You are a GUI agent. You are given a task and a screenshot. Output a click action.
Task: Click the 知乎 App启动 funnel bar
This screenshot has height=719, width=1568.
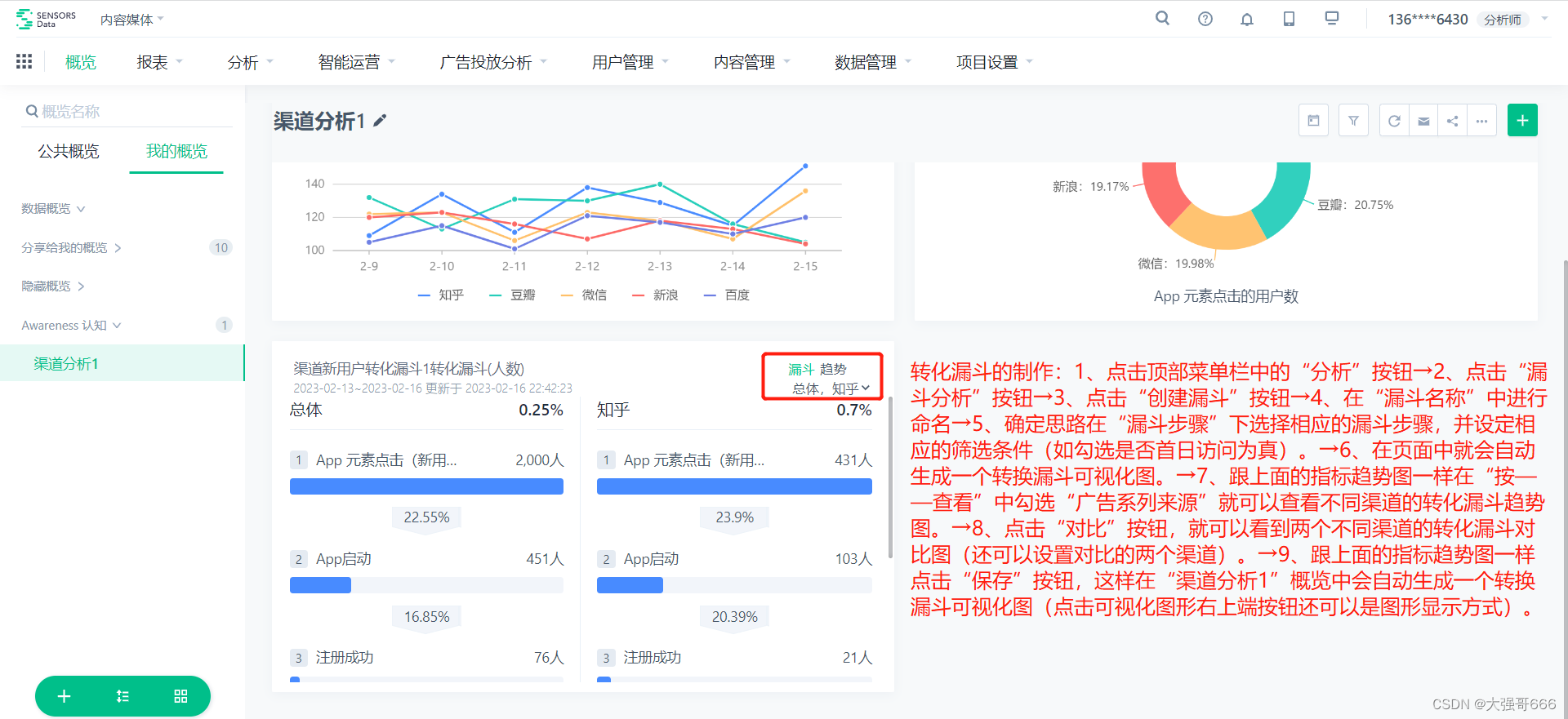click(630, 585)
